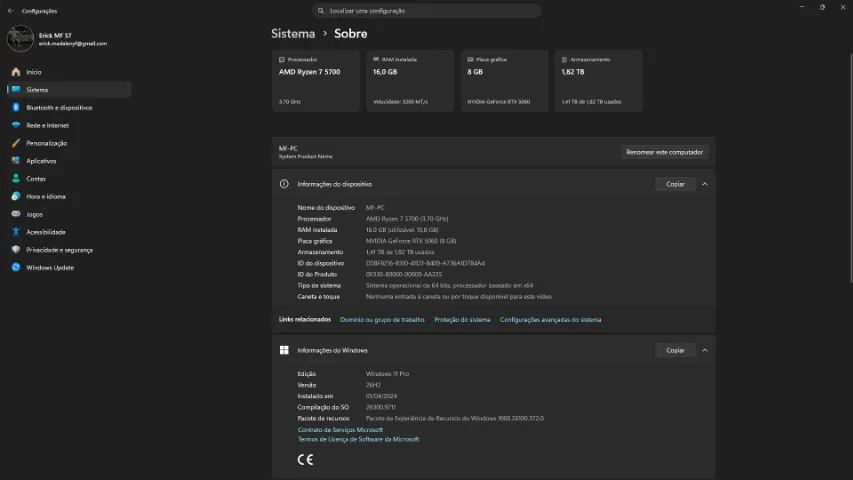
Task: Open Windows Update page
Action: click(69, 267)
